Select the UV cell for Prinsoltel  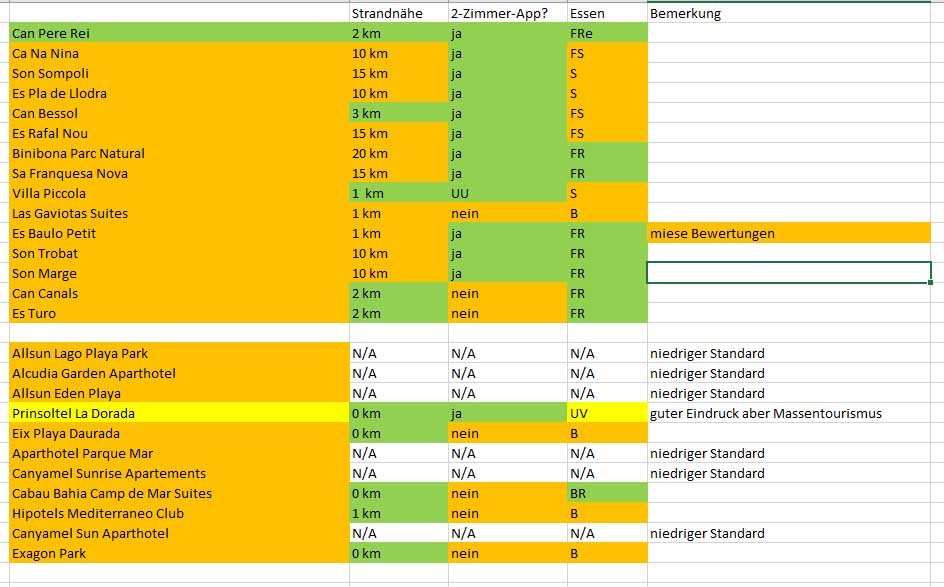606,413
